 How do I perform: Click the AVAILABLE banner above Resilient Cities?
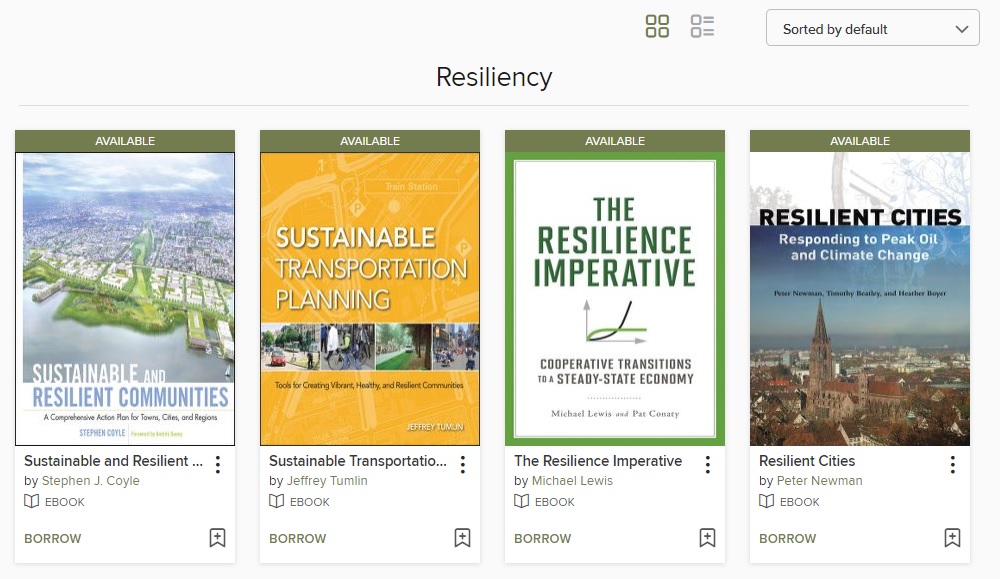860,141
